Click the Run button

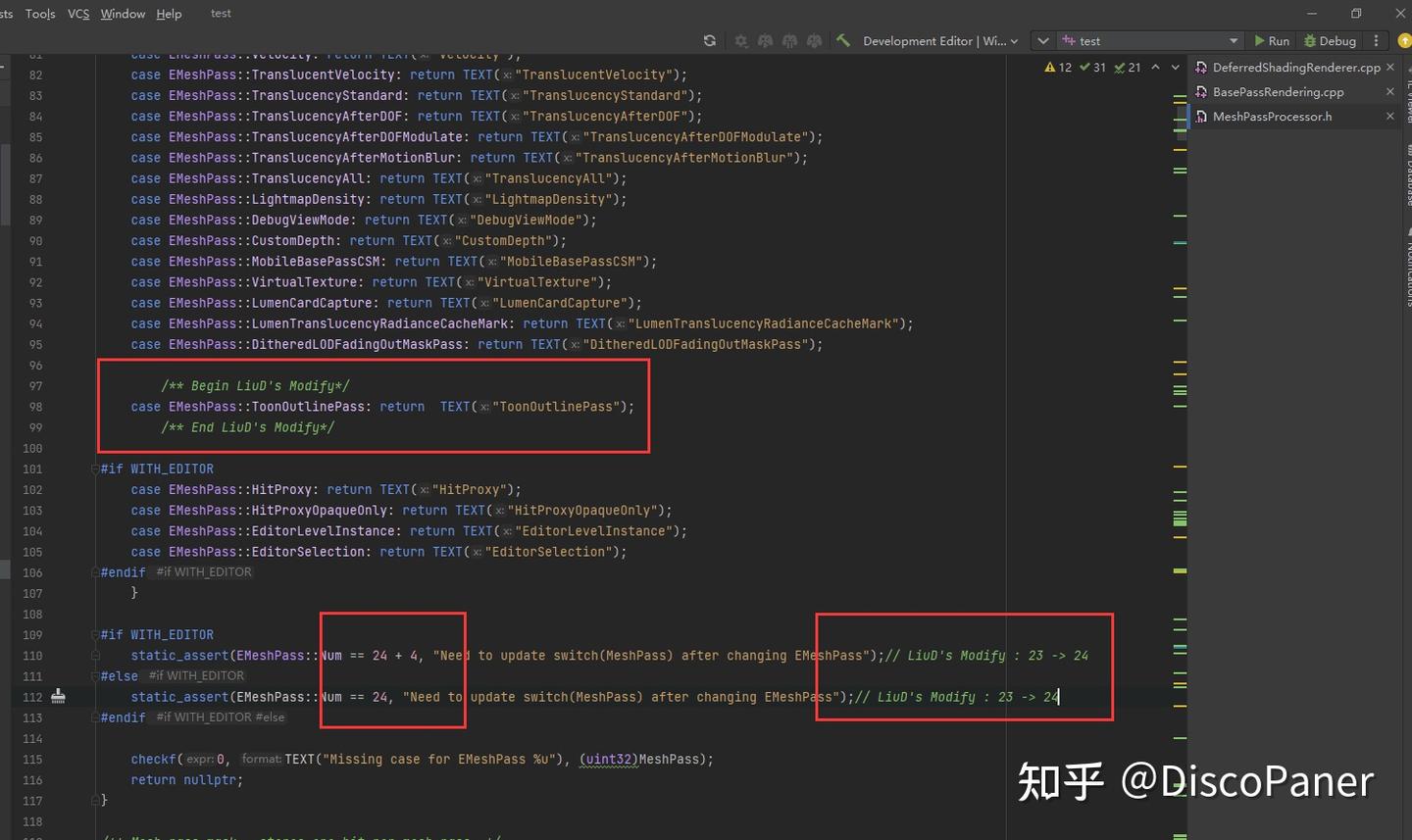coord(1272,40)
